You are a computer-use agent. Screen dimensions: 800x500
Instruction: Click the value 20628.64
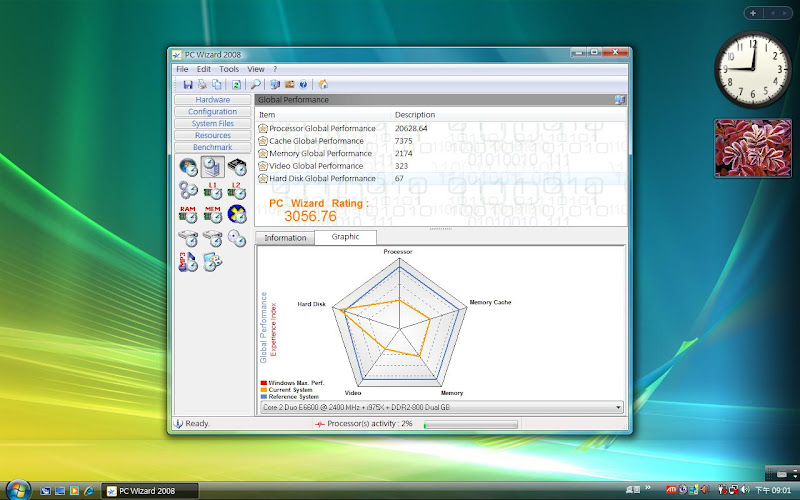[411, 129]
